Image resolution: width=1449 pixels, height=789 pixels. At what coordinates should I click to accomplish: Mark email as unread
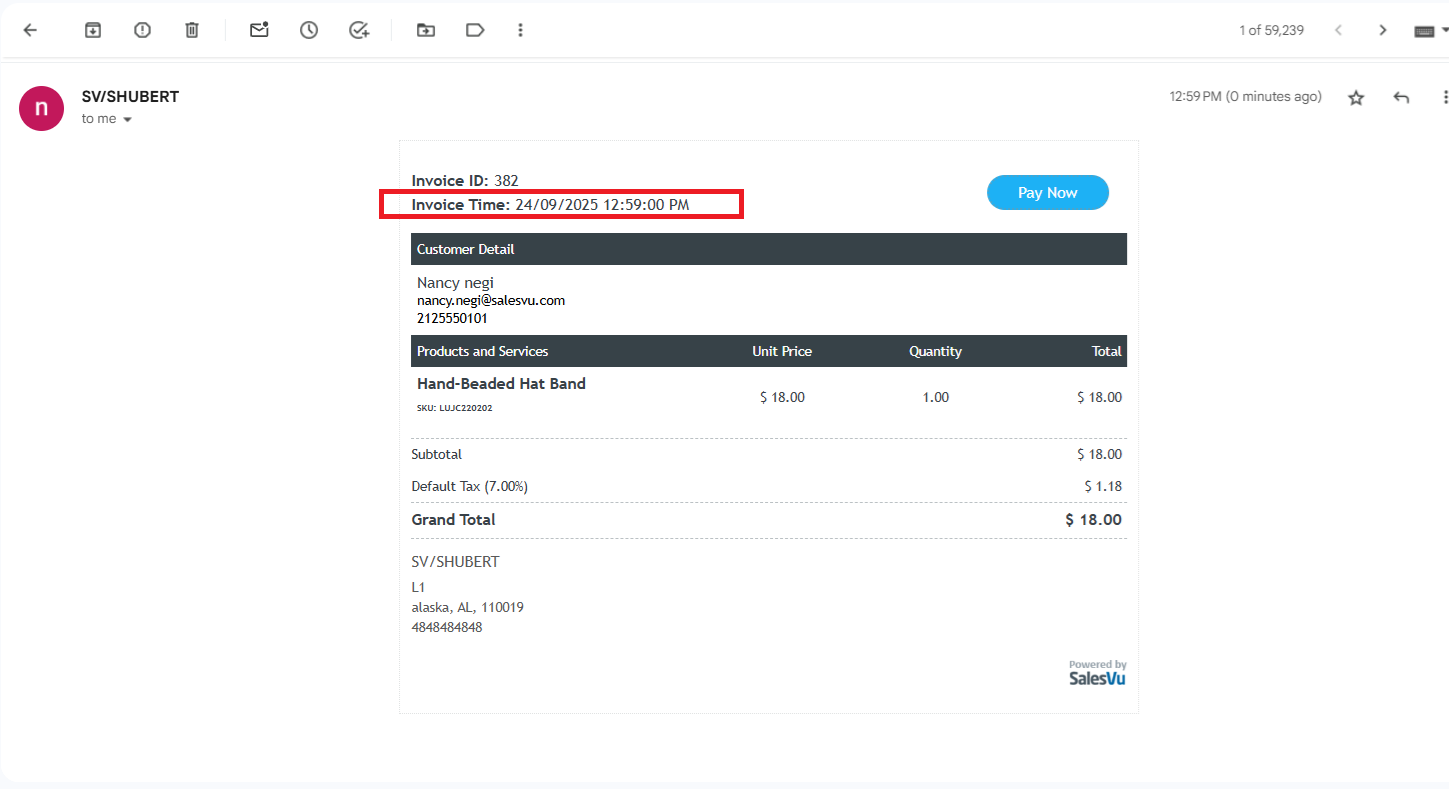click(x=259, y=30)
